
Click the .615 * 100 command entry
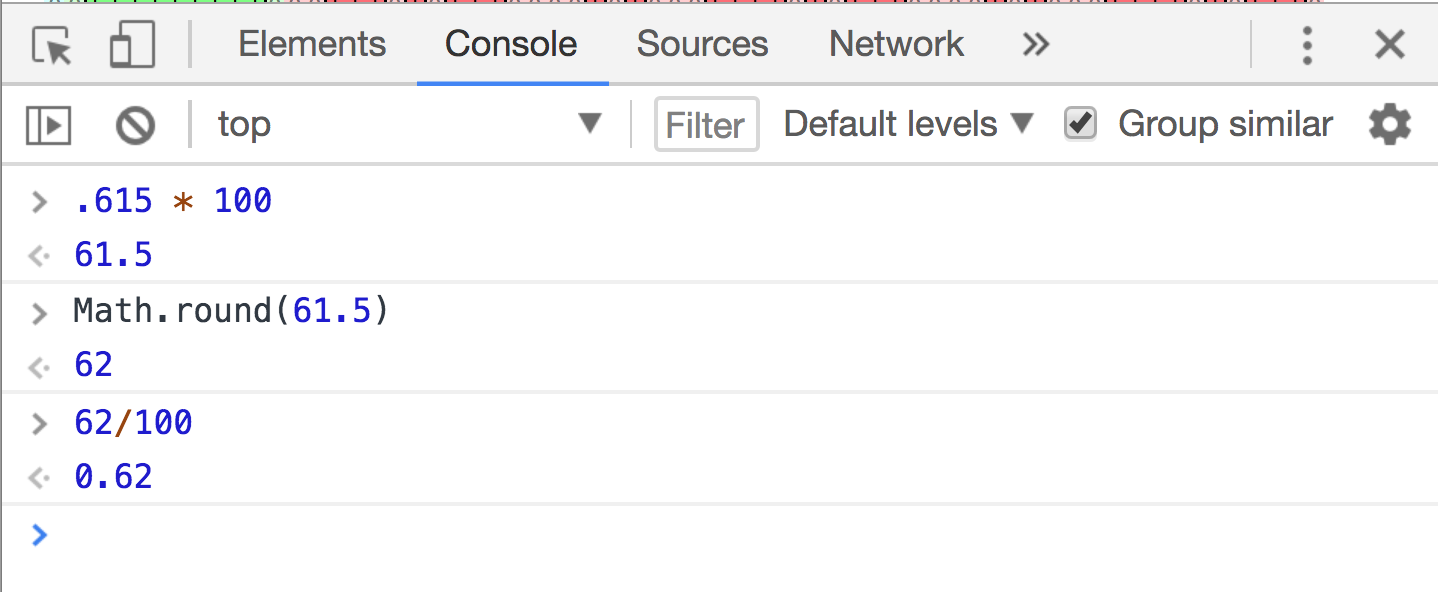[x=173, y=201]
